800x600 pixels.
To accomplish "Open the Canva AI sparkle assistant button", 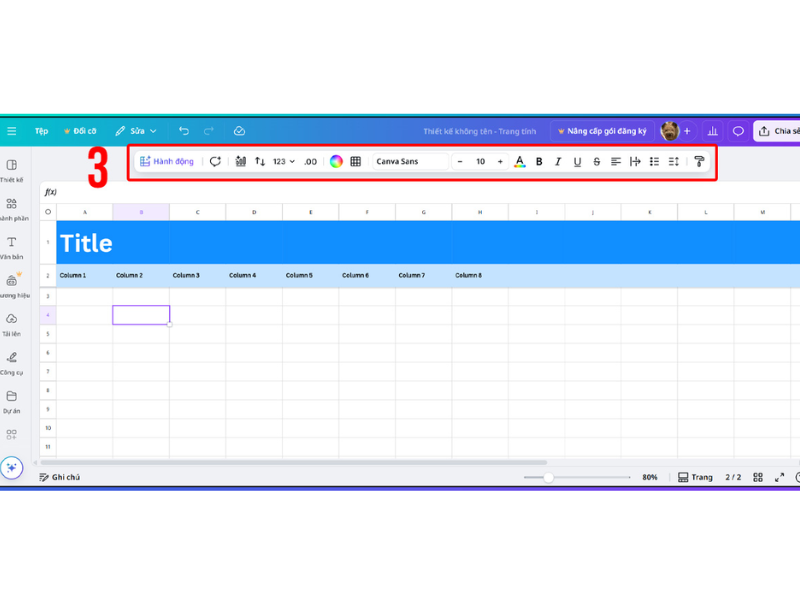I will click(11, 467).
